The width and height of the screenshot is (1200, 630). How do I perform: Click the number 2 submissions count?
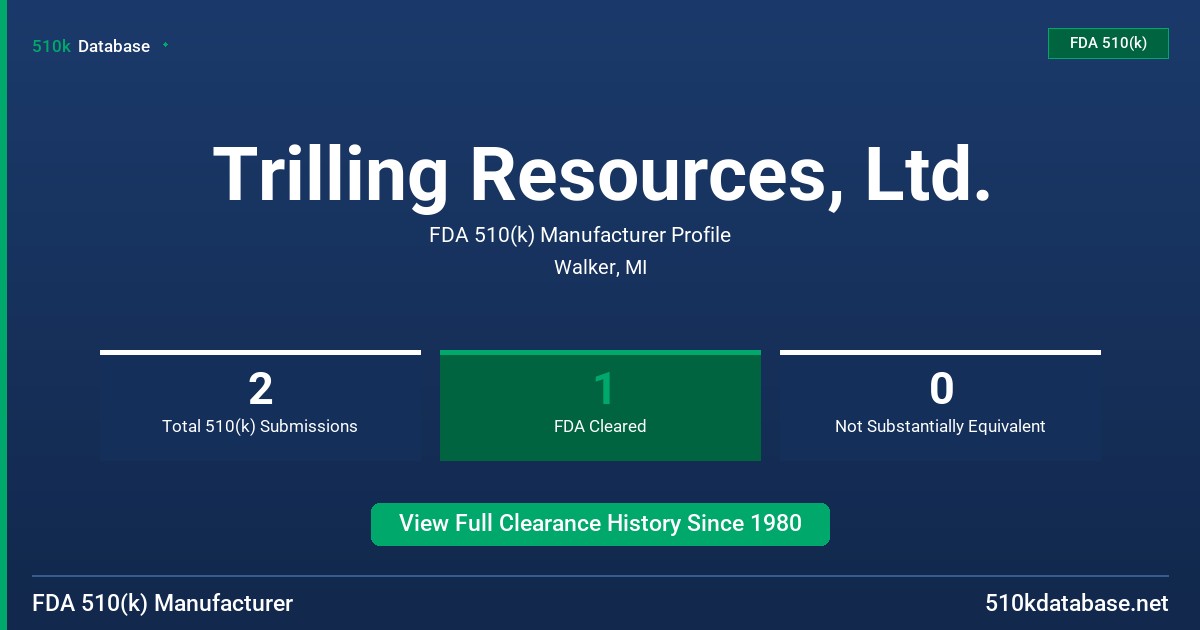tap(260, 389)
